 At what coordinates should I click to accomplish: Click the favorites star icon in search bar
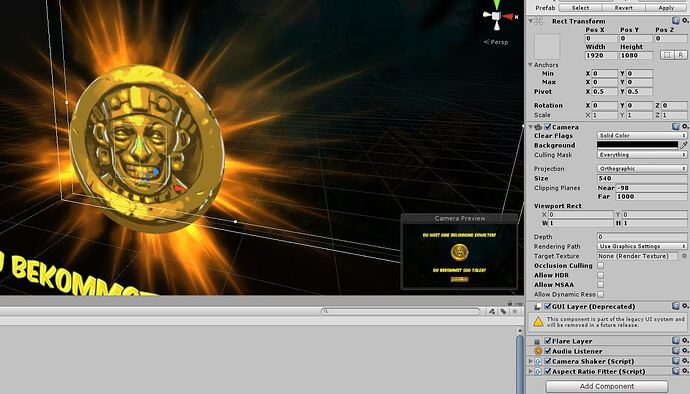tap(514, 311)
